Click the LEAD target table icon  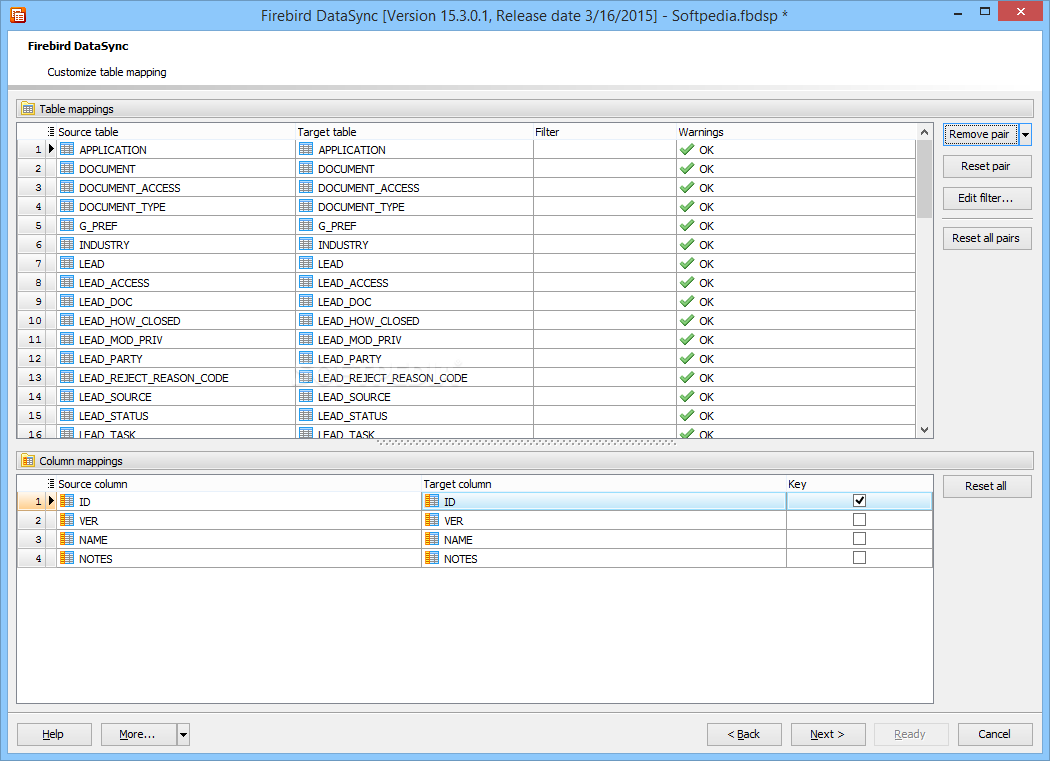coord(306,263)
